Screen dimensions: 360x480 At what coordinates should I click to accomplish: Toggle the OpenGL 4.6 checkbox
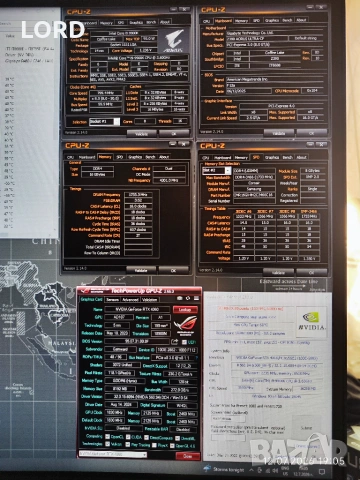coord(172,445)
